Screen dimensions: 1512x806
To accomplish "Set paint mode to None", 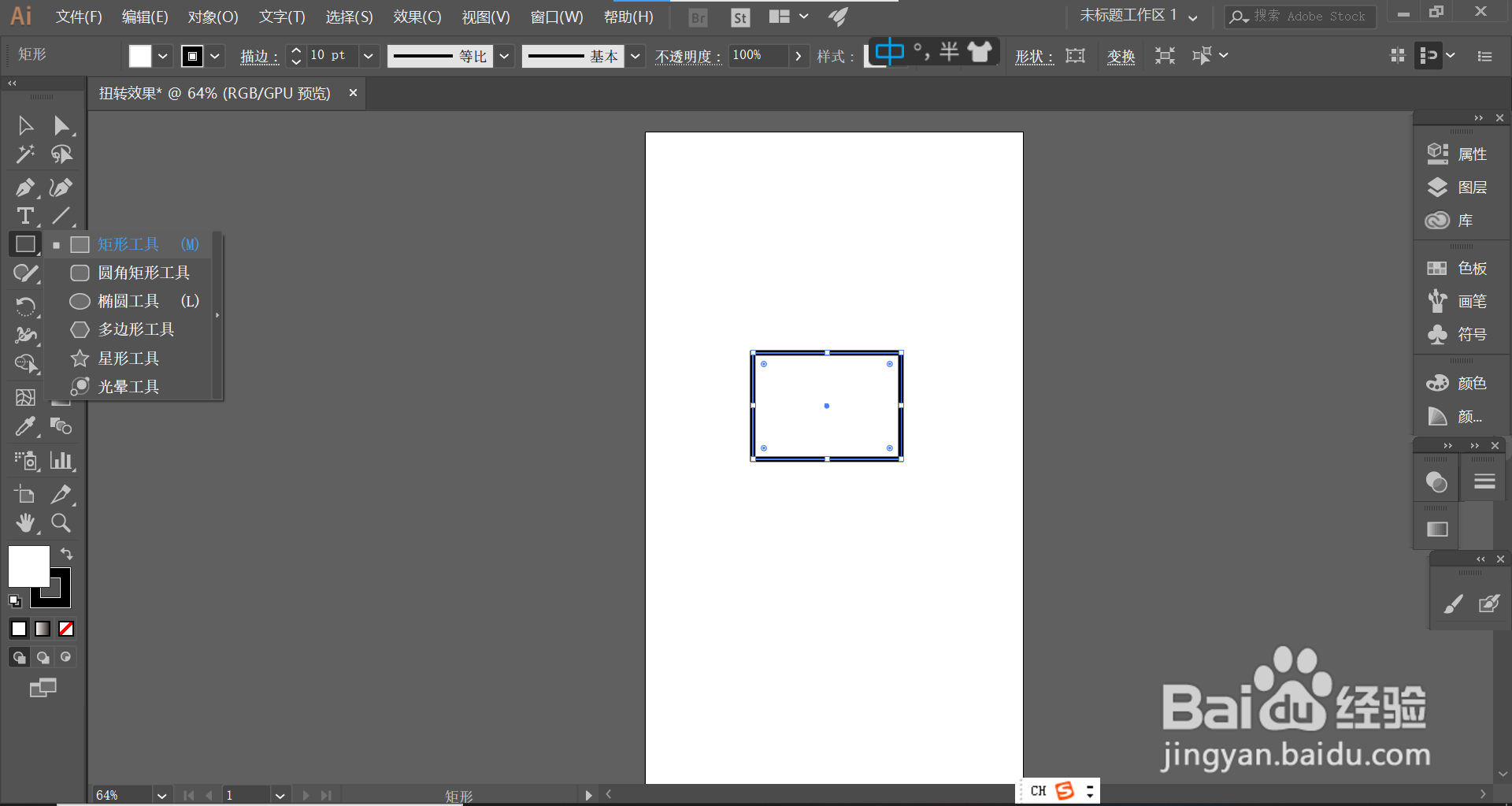I will click(66, 629).
